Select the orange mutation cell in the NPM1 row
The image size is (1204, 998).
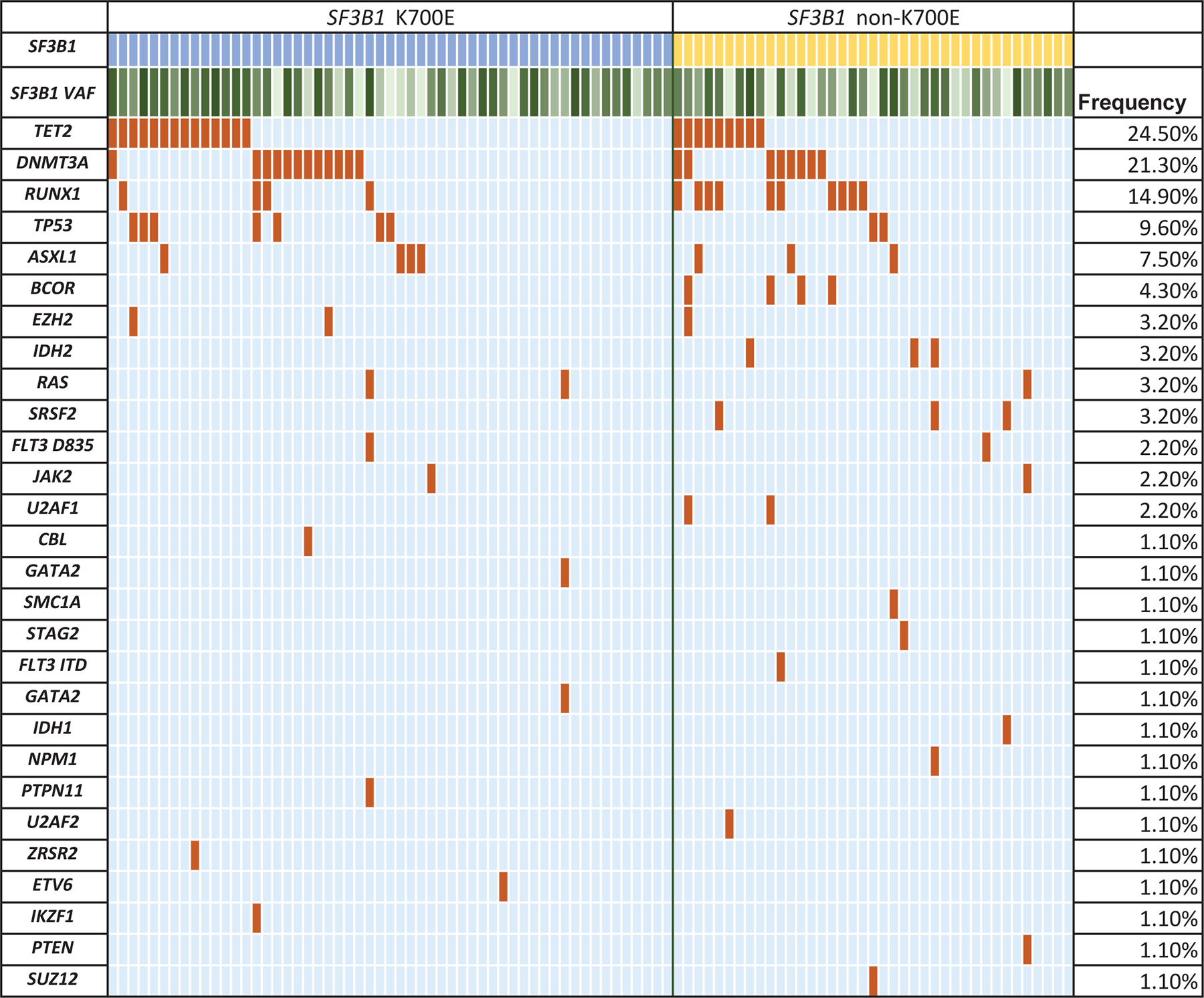[x=934, y=761]
